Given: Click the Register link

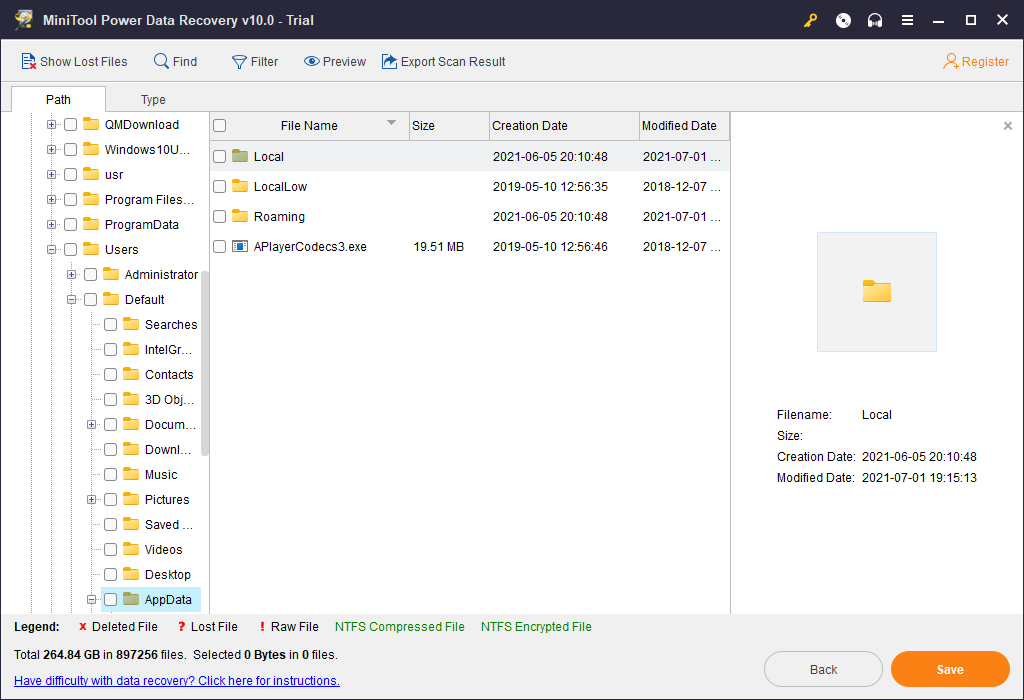Looking at the screenshot, I should point(976,61).
